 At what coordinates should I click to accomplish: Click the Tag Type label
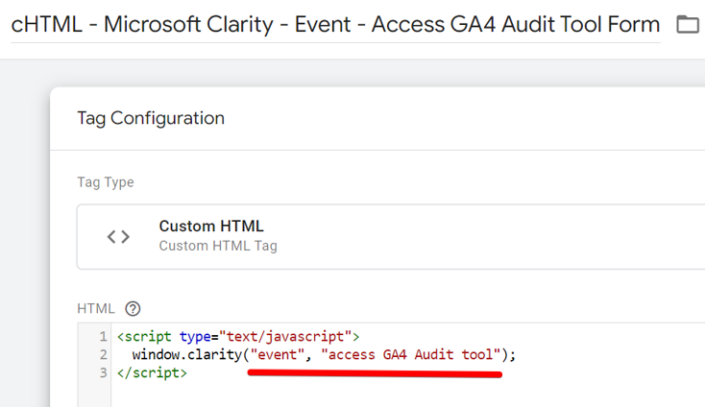106,182
